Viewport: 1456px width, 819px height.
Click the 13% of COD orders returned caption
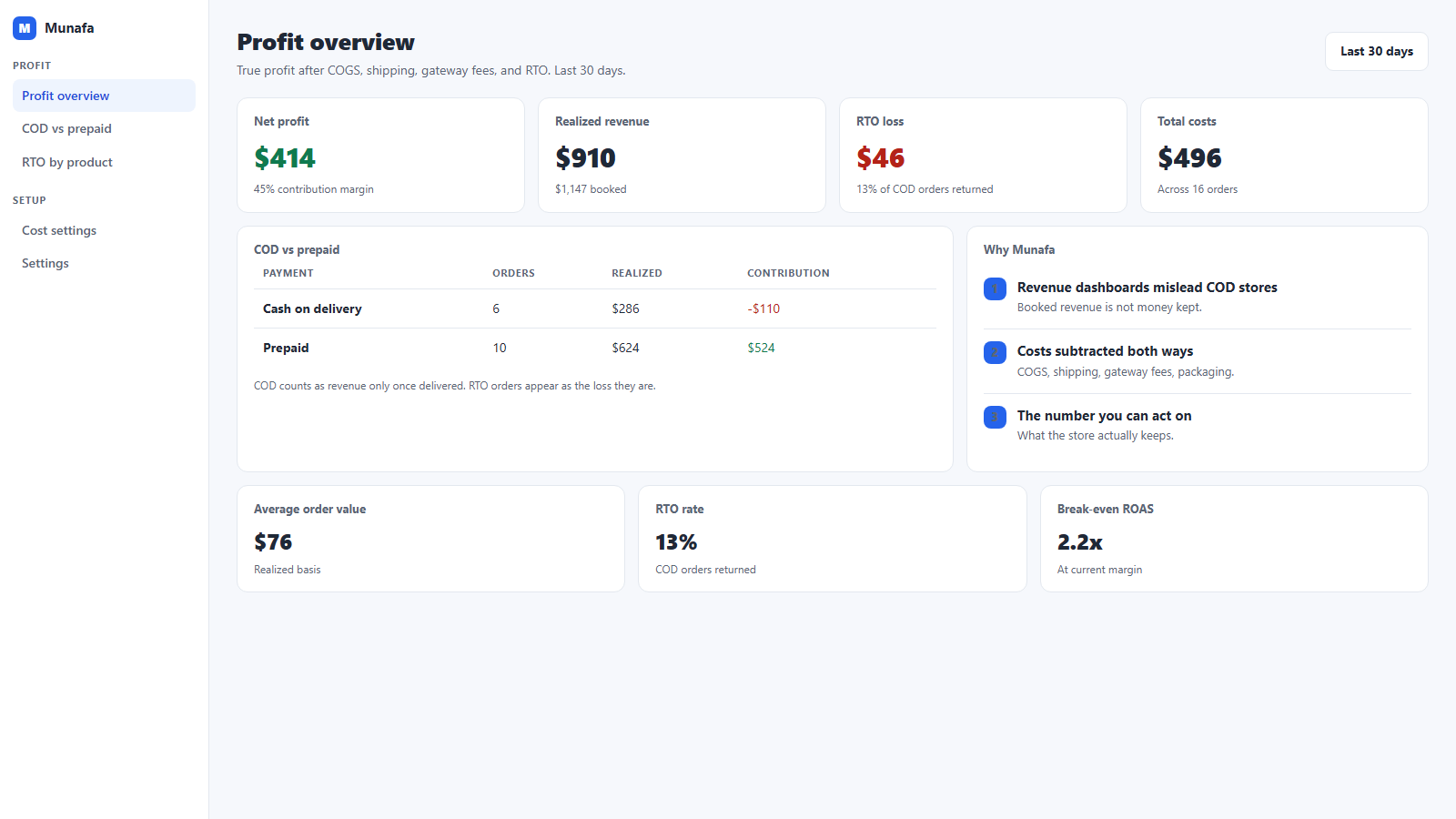pos(925,189)
